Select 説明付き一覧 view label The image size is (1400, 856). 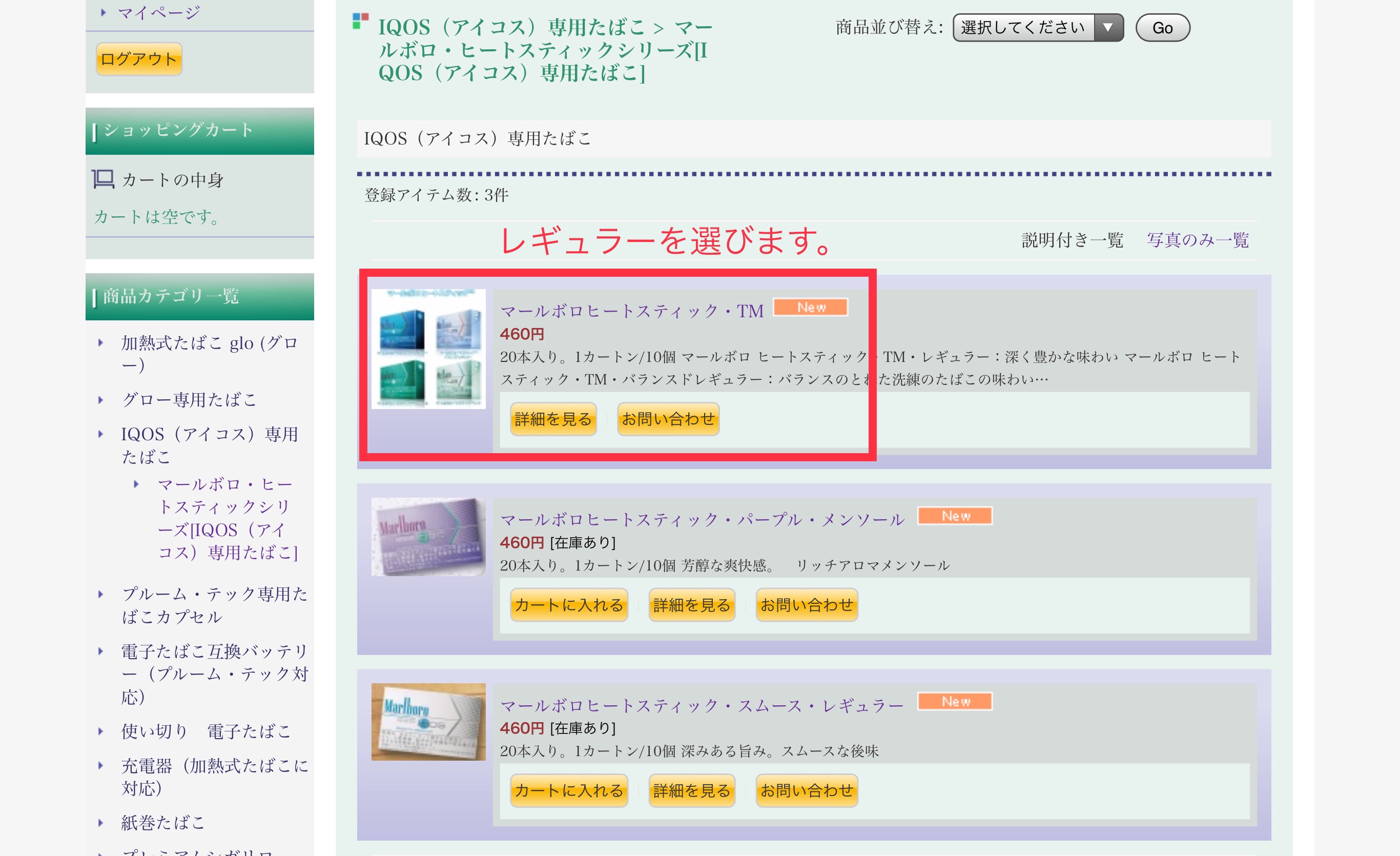tap(1072, 240)
